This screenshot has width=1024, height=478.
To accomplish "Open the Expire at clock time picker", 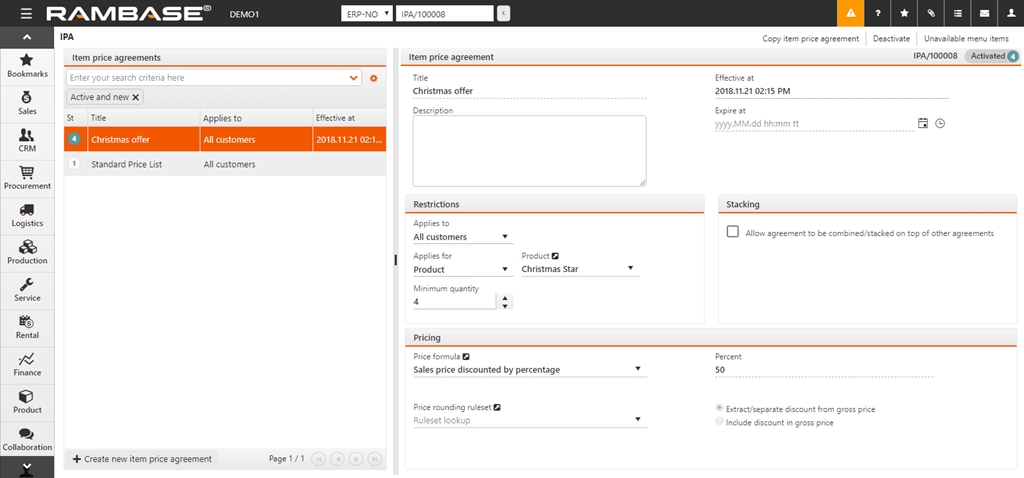I will tap(940, 123).
